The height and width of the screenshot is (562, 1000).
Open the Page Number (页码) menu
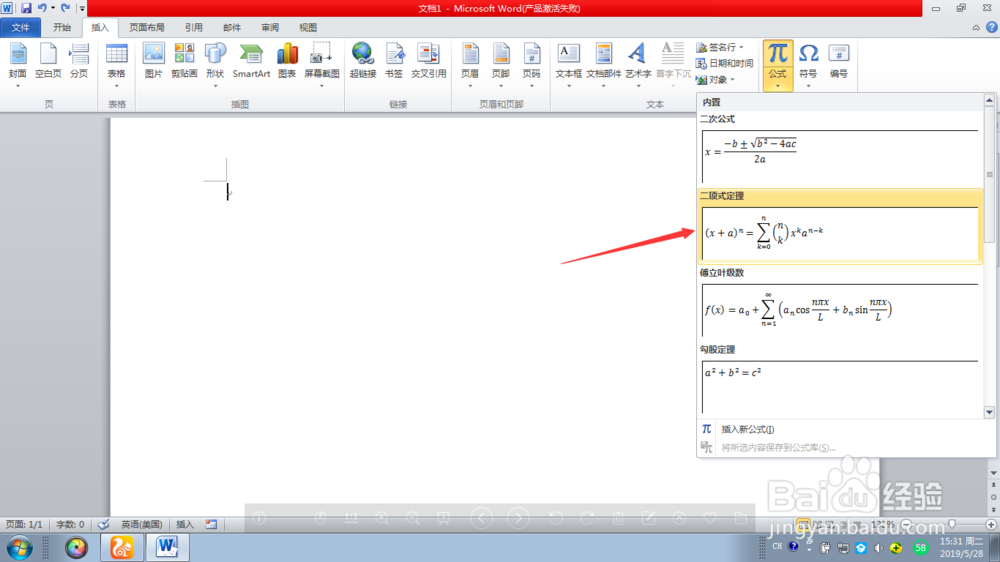click(531, 64)
